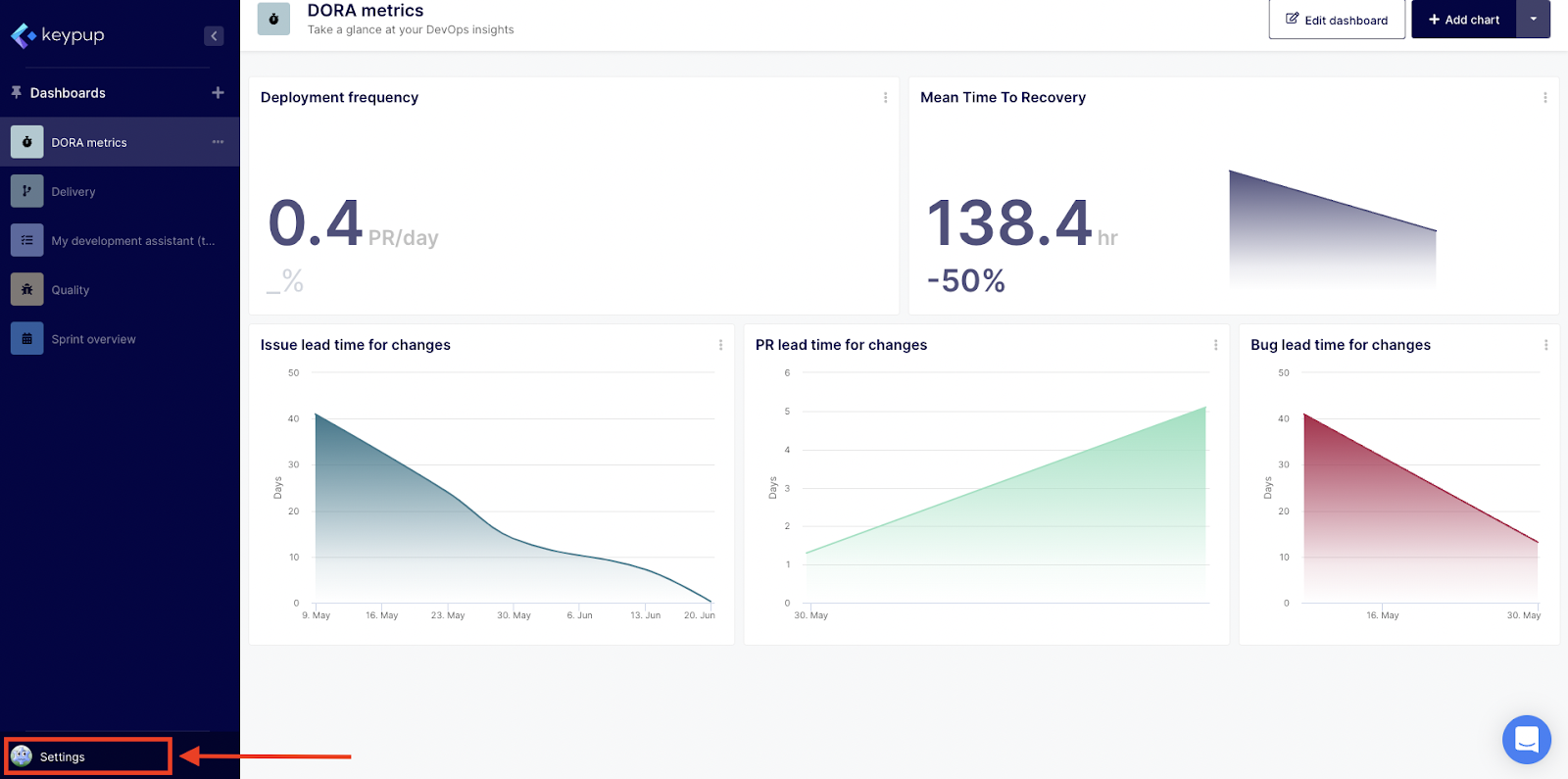The image size is (1568, 779).
Task: Click the Issue lead time area chart
Action: click(x=441, y=529)
